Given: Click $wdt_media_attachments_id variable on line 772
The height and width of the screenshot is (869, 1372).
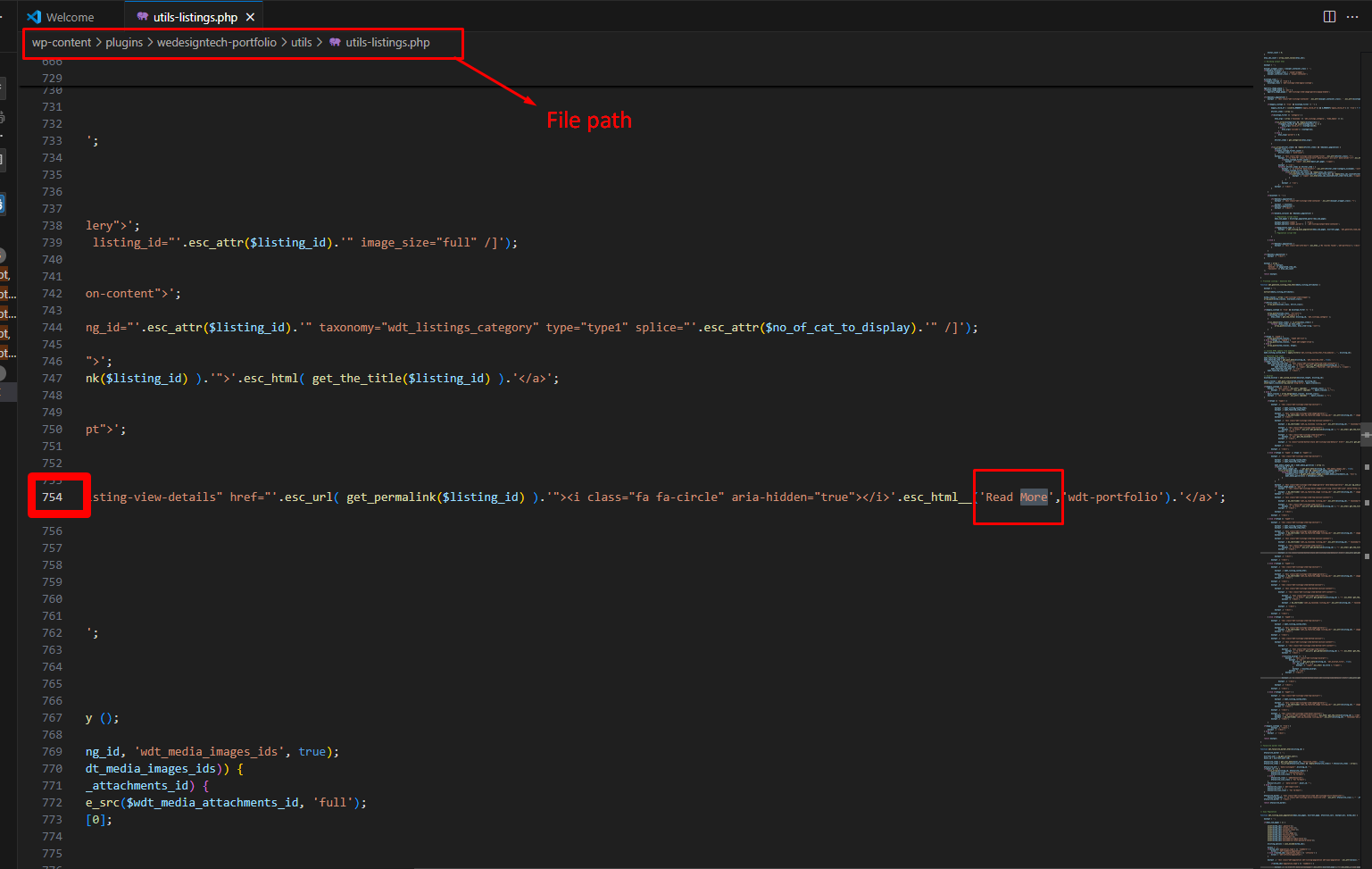Looking at the screenshot, I should click(x=212, y=802).
